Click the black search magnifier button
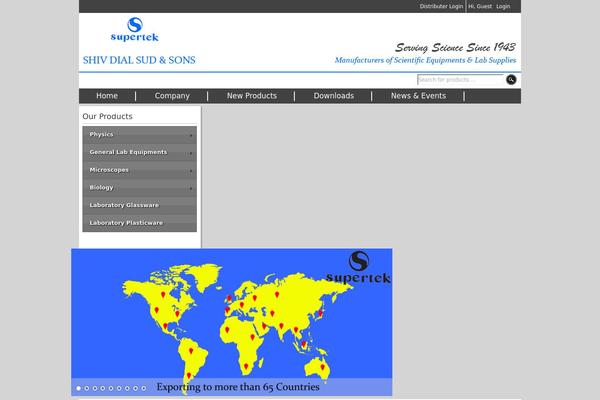This screenshot has height=400, width=600. coord(511,80)
